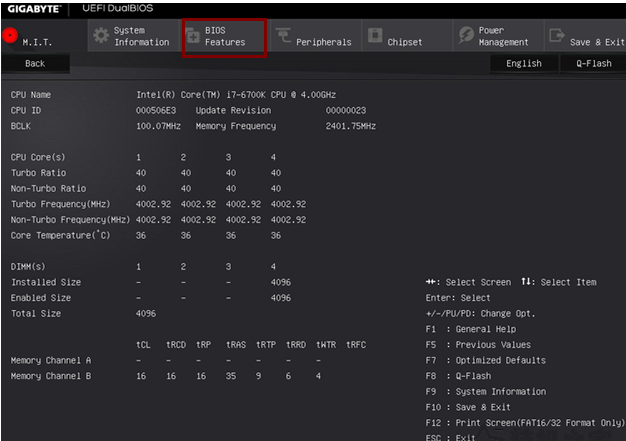Click the red M.I.T. tab icon

point(11,35)
